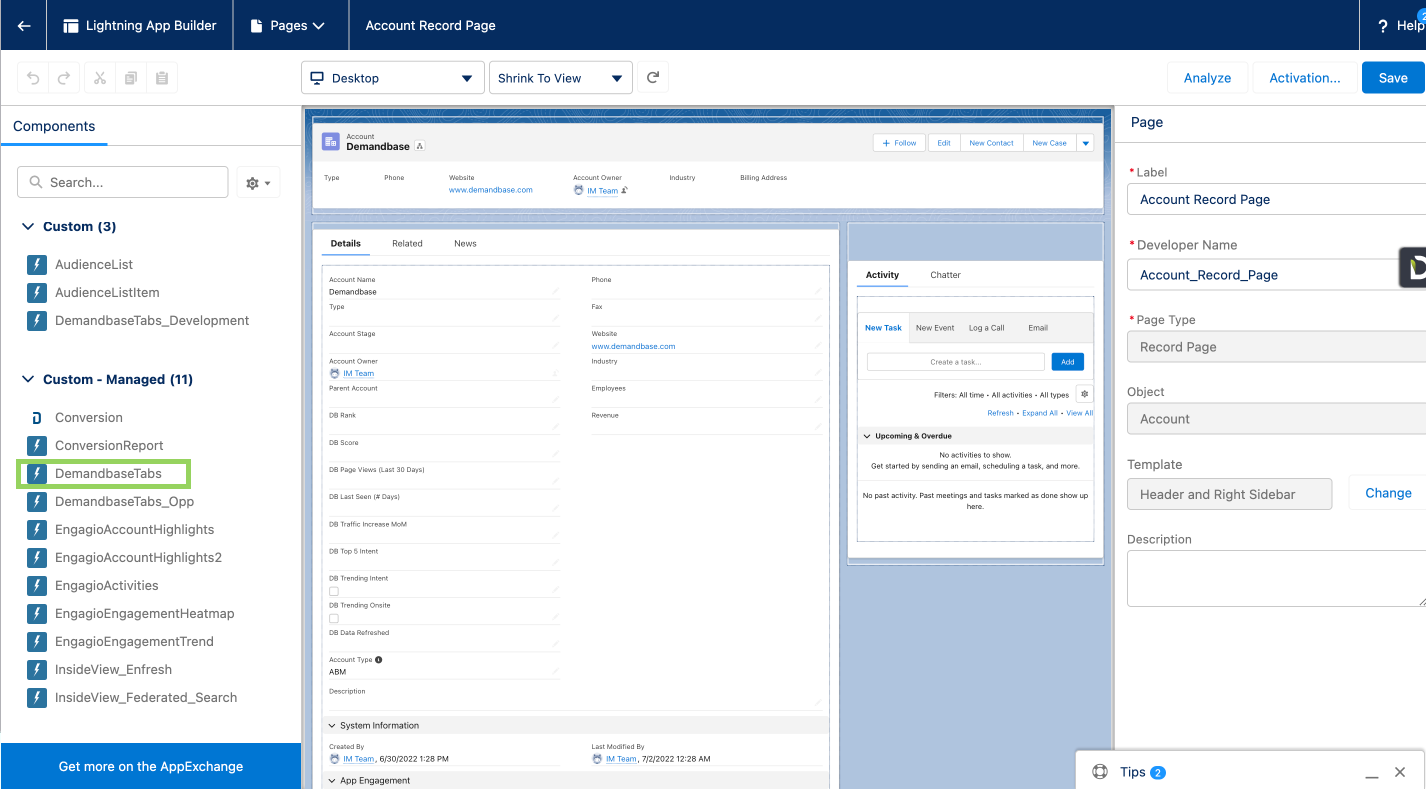This screenshot has width=1426, height=789.
Task: Click the InsideView_Enfresh lightning icon
Action: [x=37, y=670]
